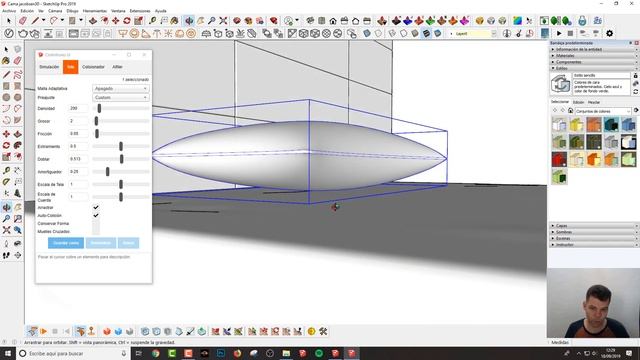Viewport: 640px width, 360px height.
Task: Click the middle blue button in cloth dialog
Action: pos(100,243)
